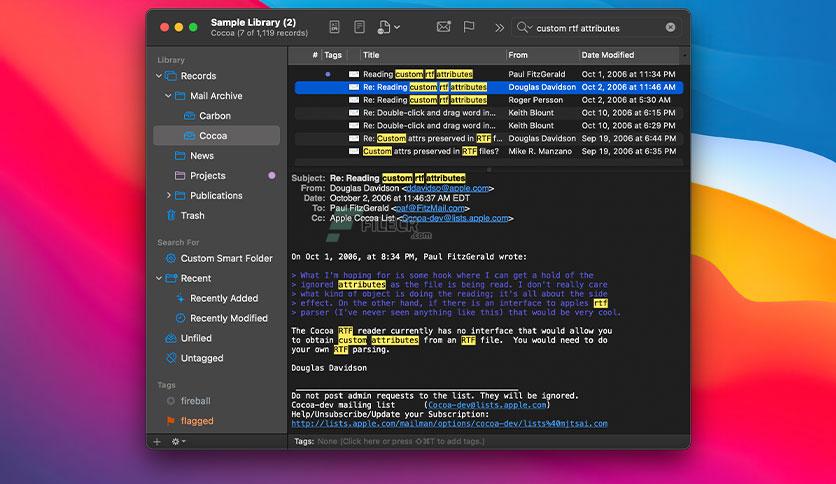The width and height of the screenshot is (836, 484).
Task: Show hidden toolbar items via double chevron
Action: tap(499, 28)
